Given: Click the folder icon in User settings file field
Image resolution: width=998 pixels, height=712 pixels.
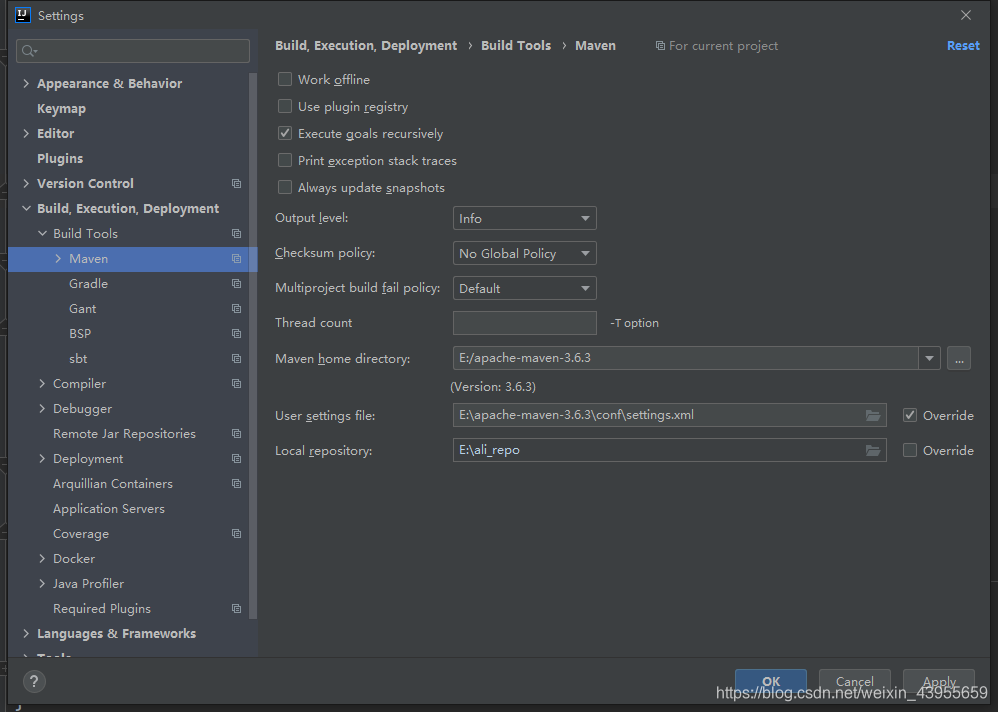Looking at the screenshot, I should (x=873, y=415).
